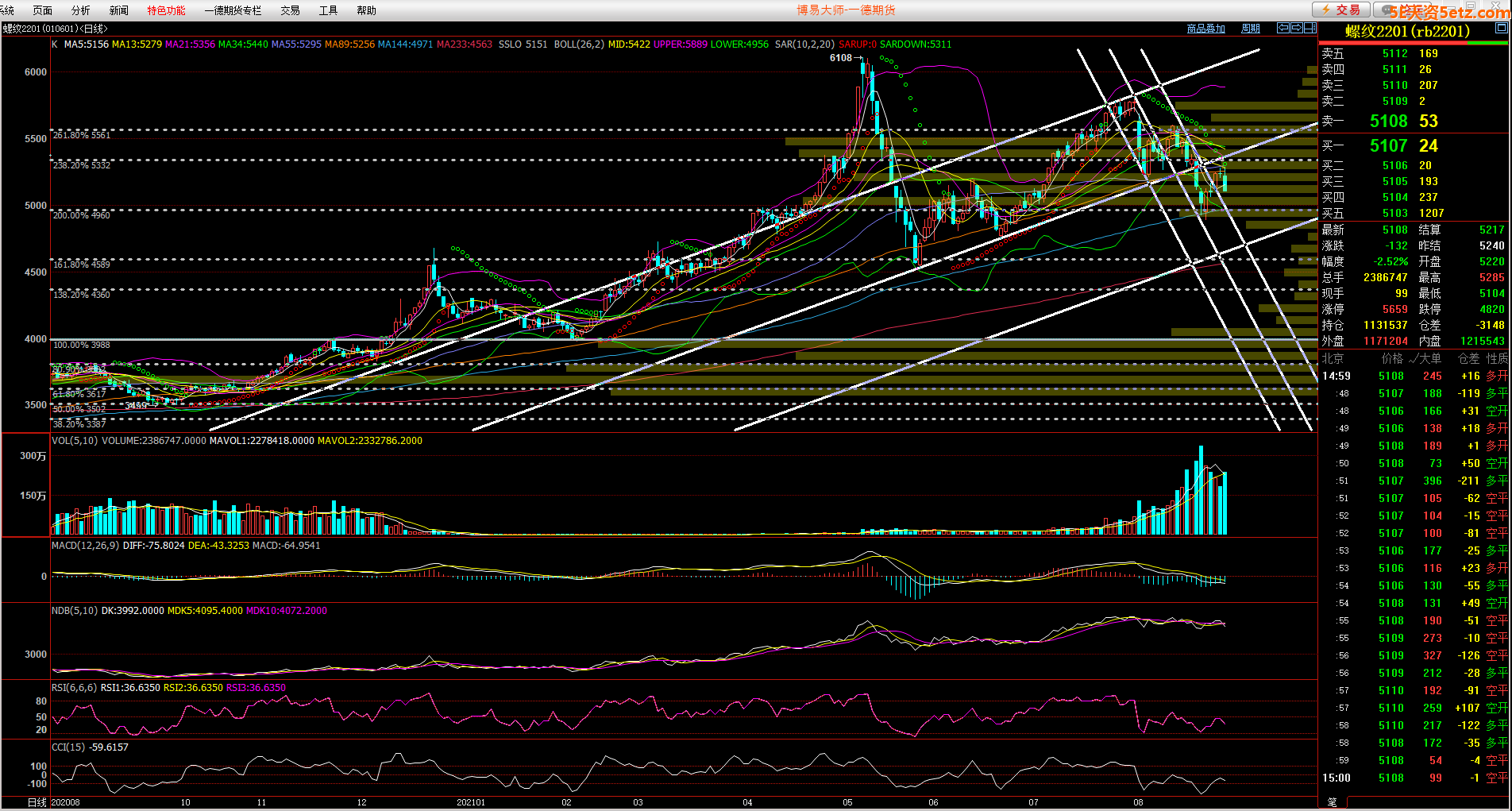Click the RSI(6,6,6) indicator label

click(x=74, y=688)
